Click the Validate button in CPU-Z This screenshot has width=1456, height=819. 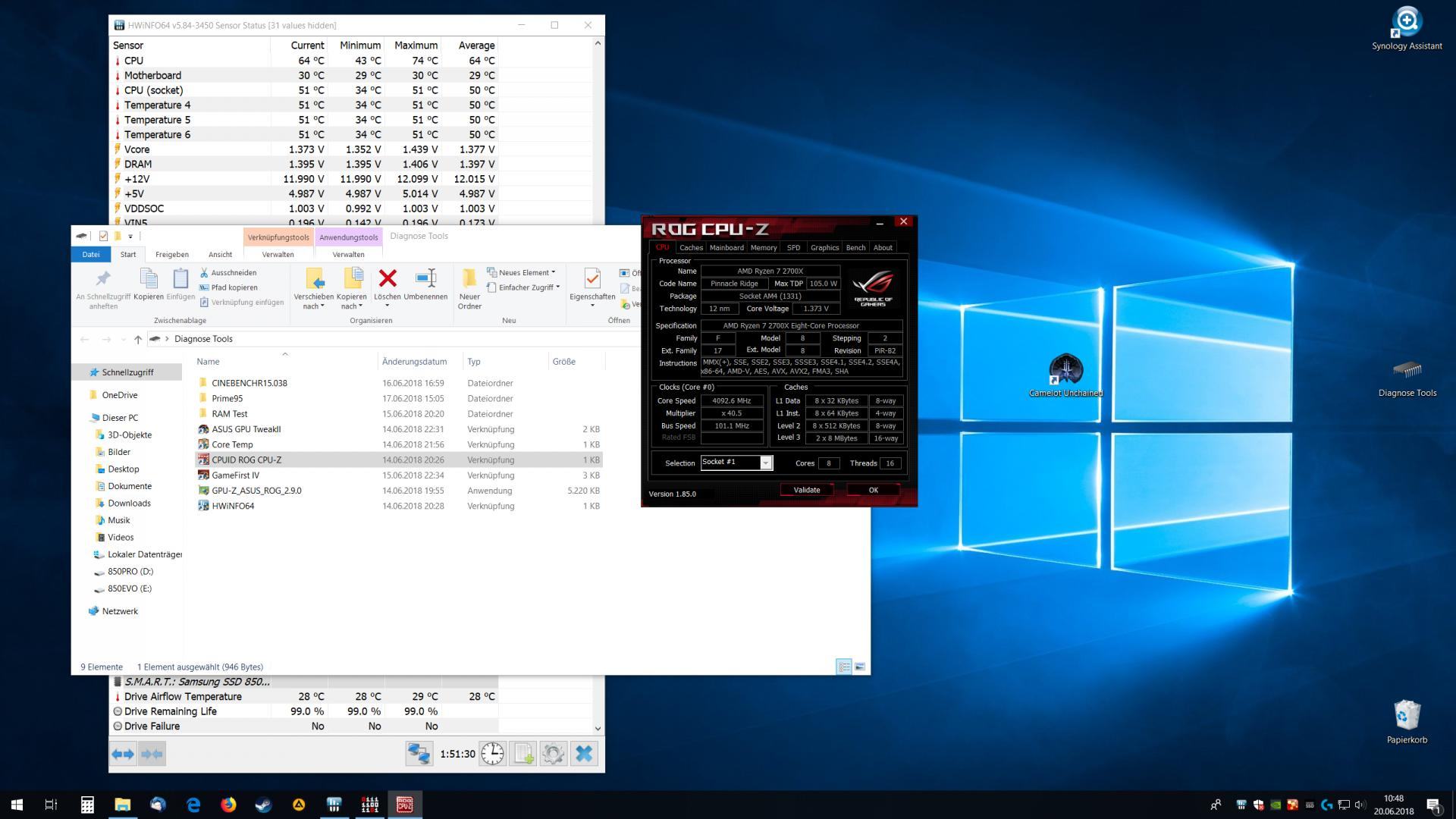pos(806,490)
